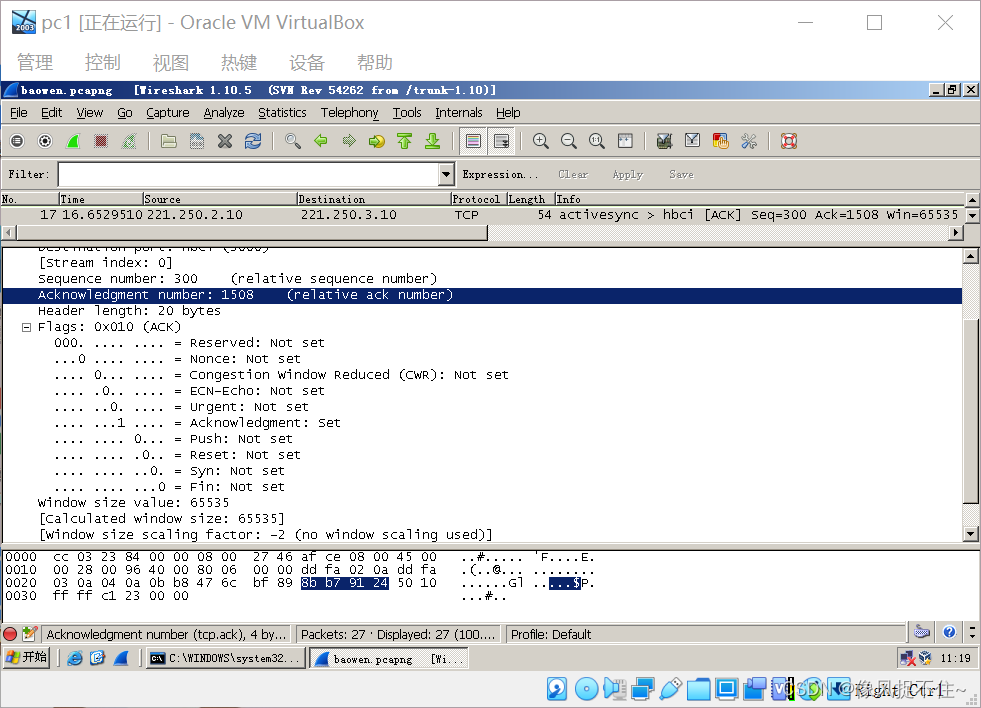Open VirtualBox 设备 menu
This screenshot has width=981, height=708.
pyautogui.click(x=307, y=63)
